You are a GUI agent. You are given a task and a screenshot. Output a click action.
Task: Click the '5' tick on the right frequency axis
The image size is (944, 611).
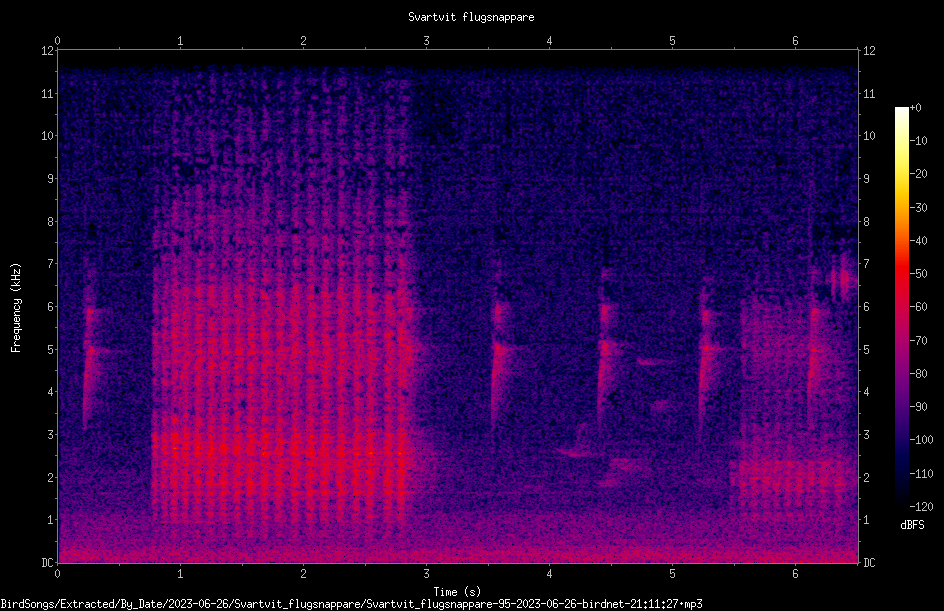pyautogui.click(x=866, y=350)
